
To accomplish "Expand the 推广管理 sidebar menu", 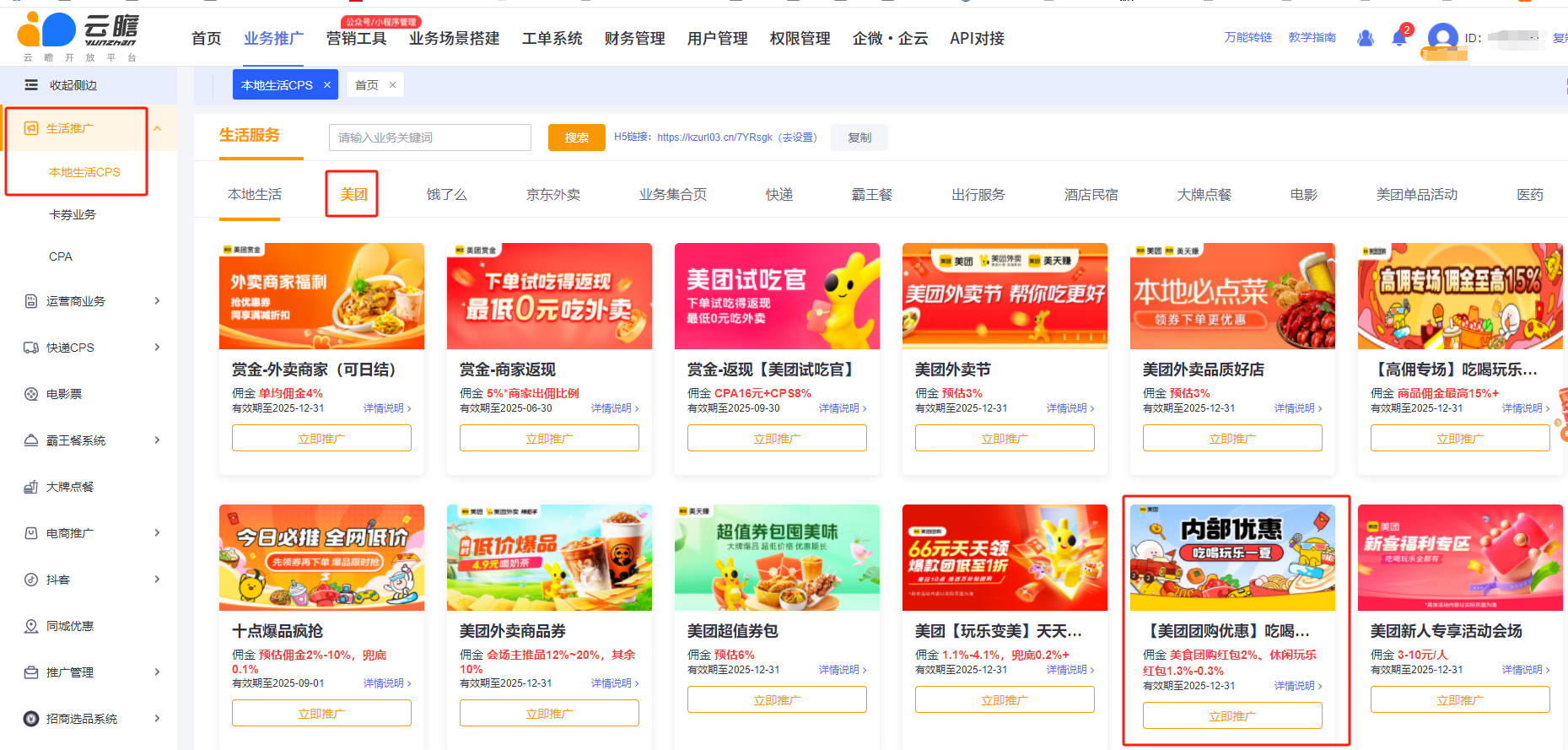I will [x=157, y=672].
